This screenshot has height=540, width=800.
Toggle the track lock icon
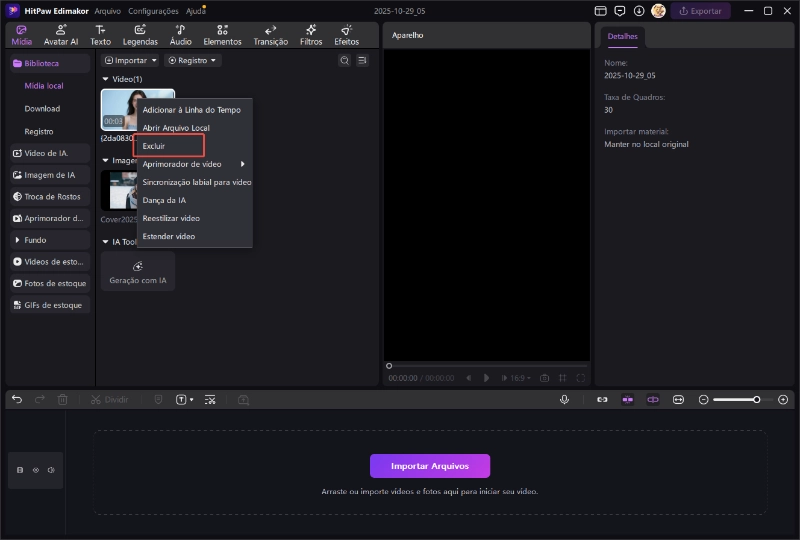[x=21, y=470]
